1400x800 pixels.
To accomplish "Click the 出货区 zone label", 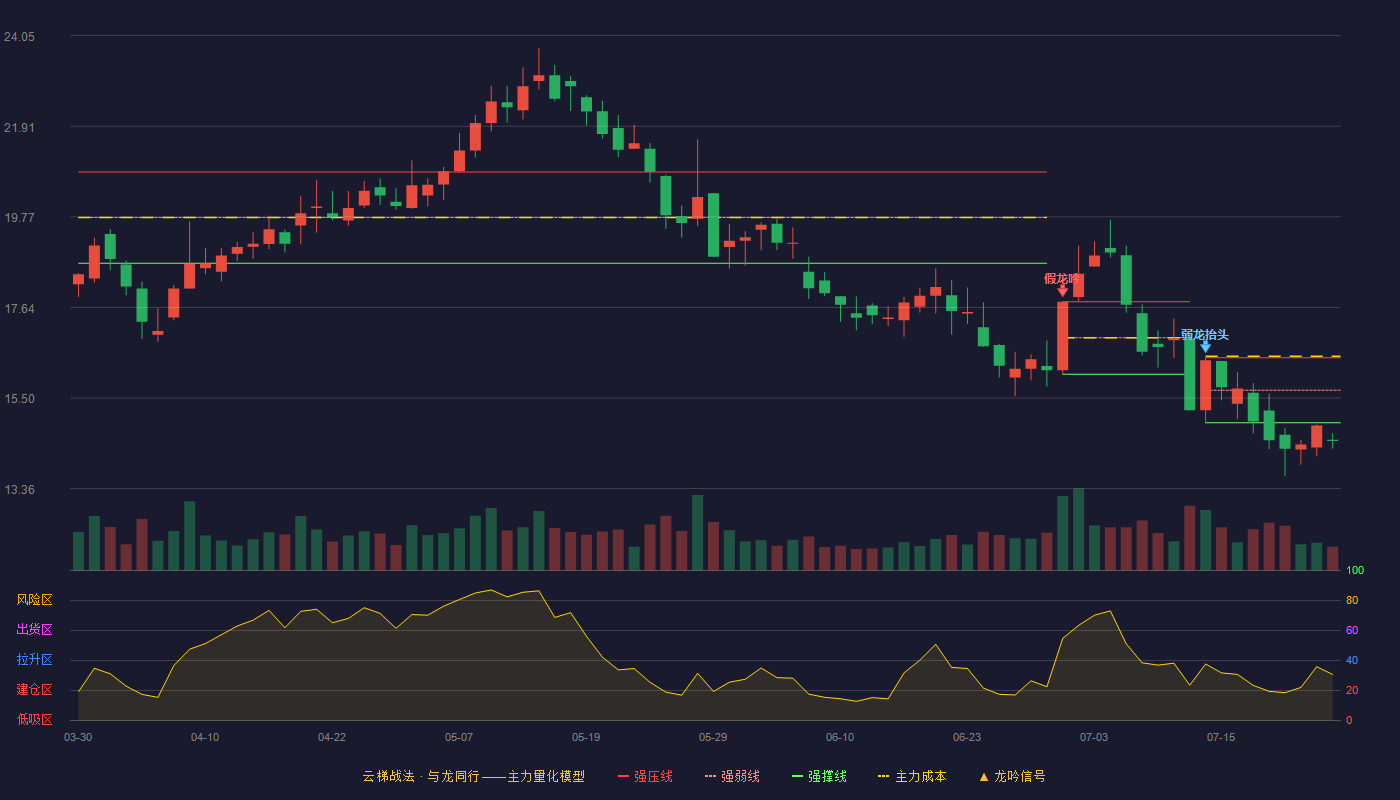I will 34,630.
